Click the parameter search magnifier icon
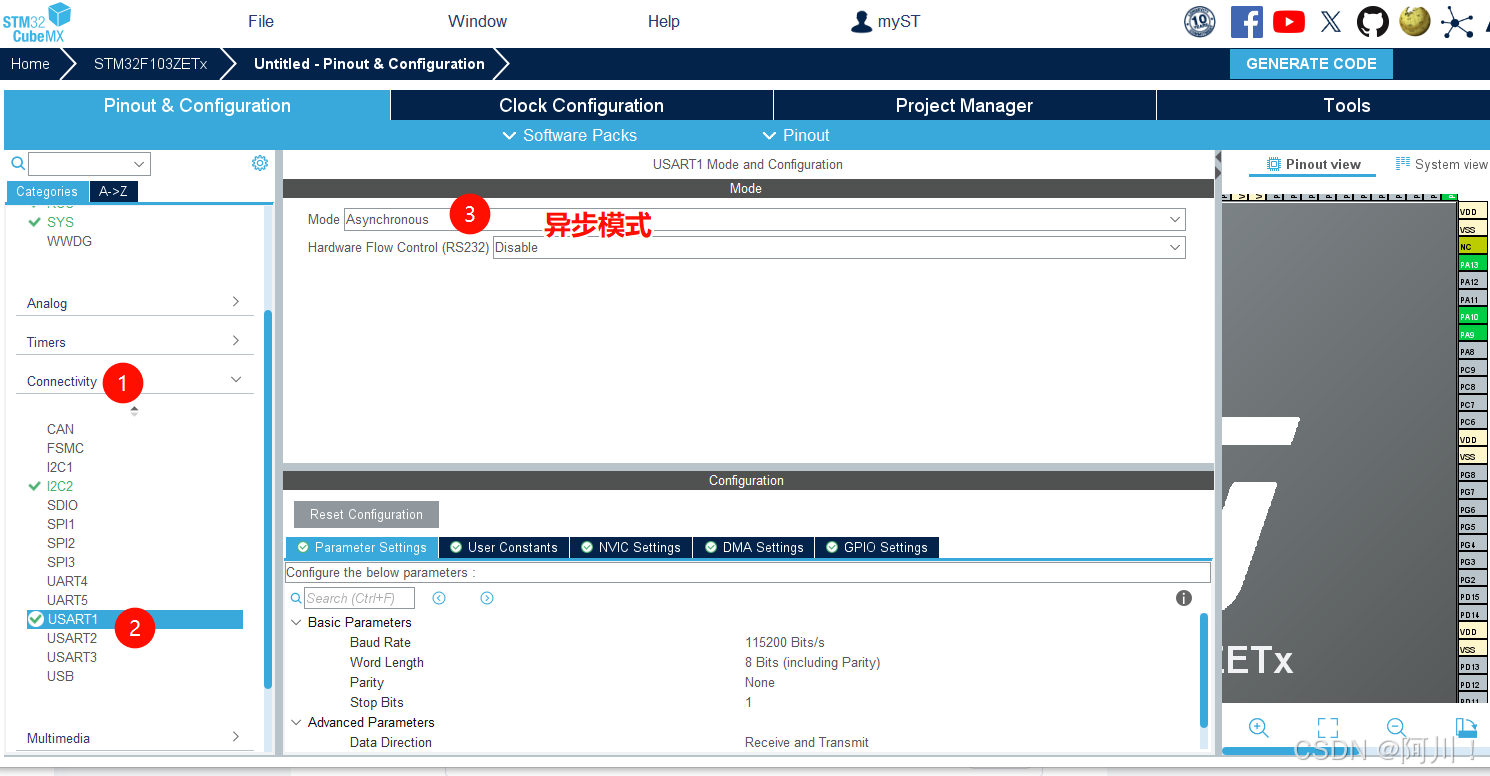 click(x=296, y=598)
